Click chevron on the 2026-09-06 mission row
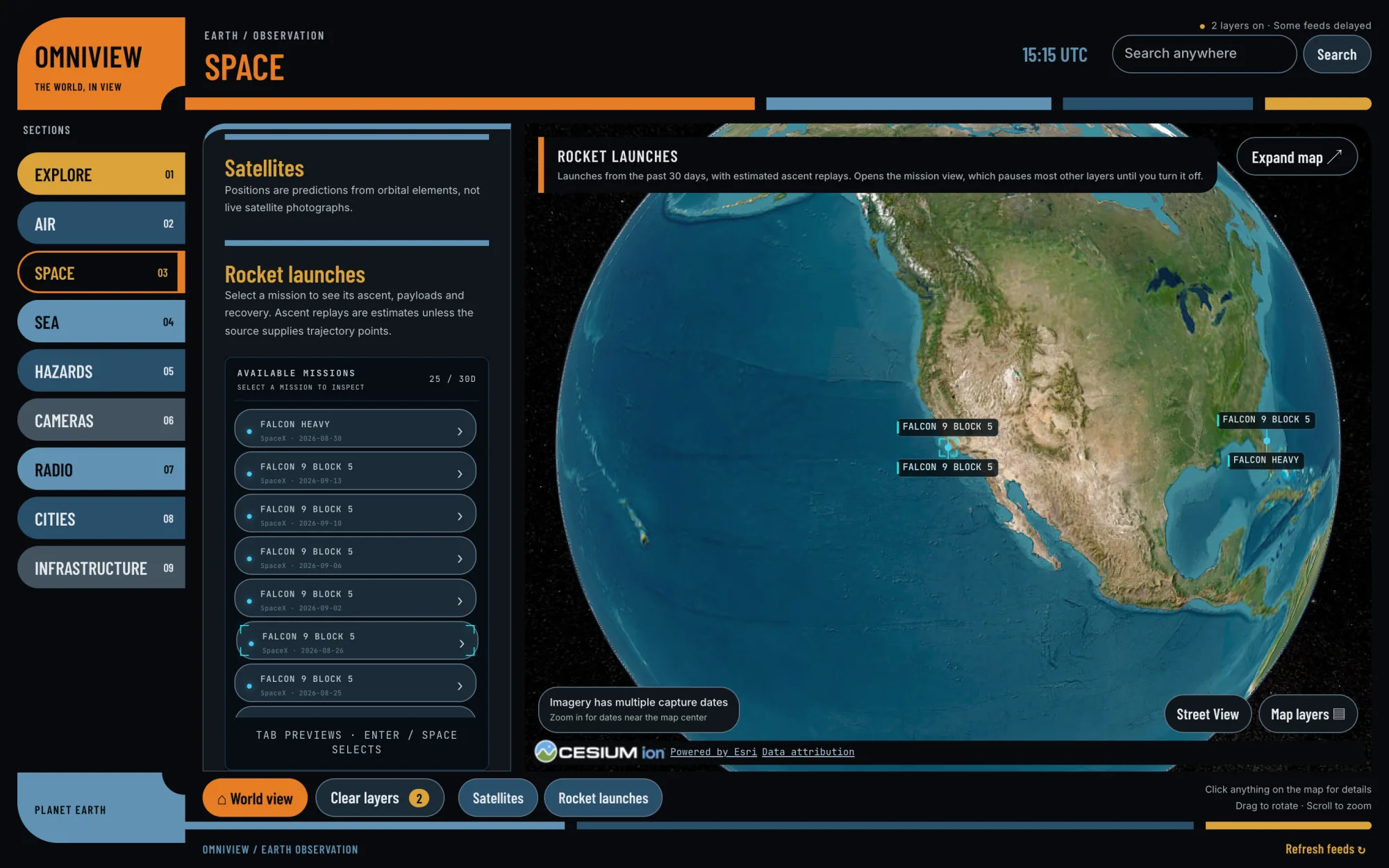The width and height of the screenshot is (1389, 868). point(460,559)
